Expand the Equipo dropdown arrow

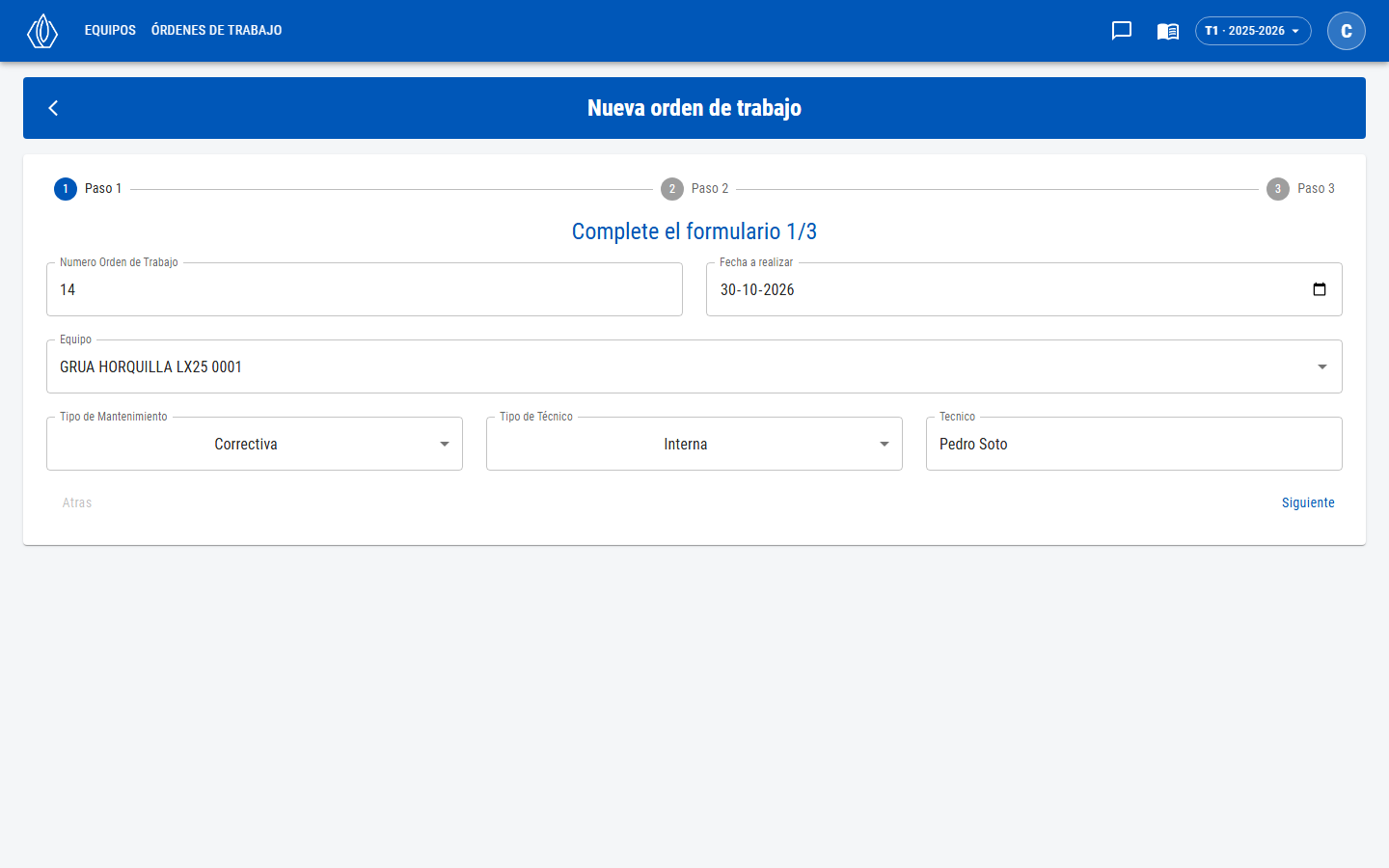1322,366
